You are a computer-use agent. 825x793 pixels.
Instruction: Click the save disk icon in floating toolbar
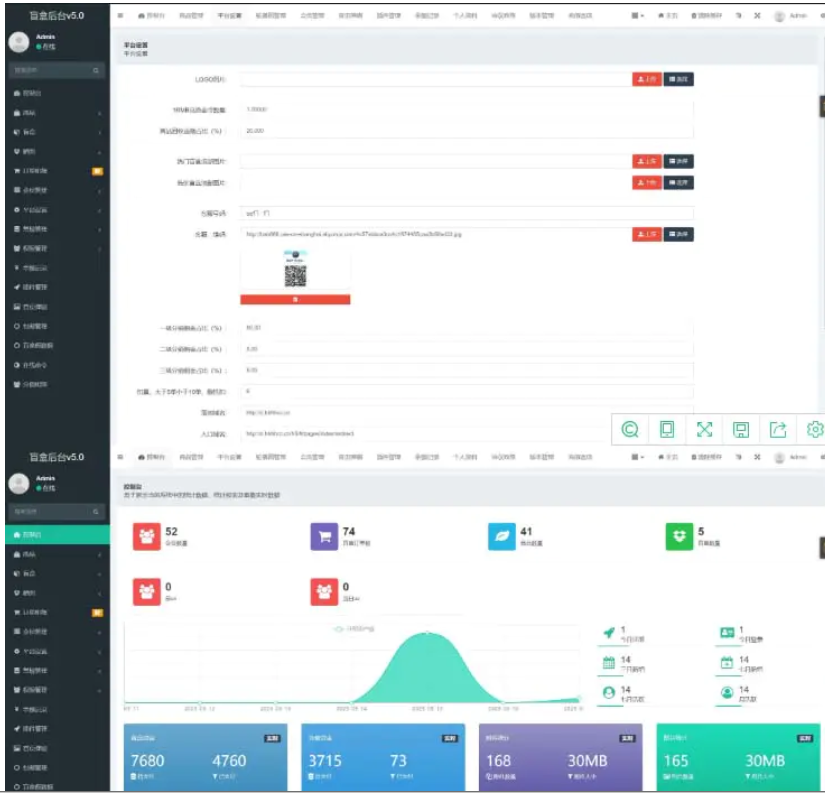click(741, 430)
